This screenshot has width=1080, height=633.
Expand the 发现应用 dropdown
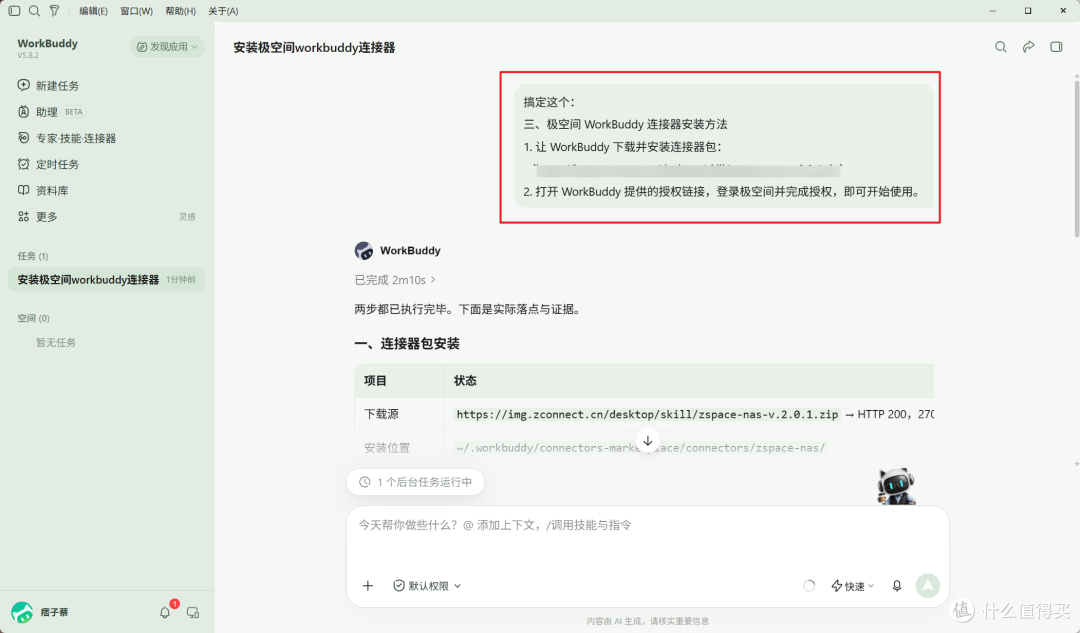(167, 47)
